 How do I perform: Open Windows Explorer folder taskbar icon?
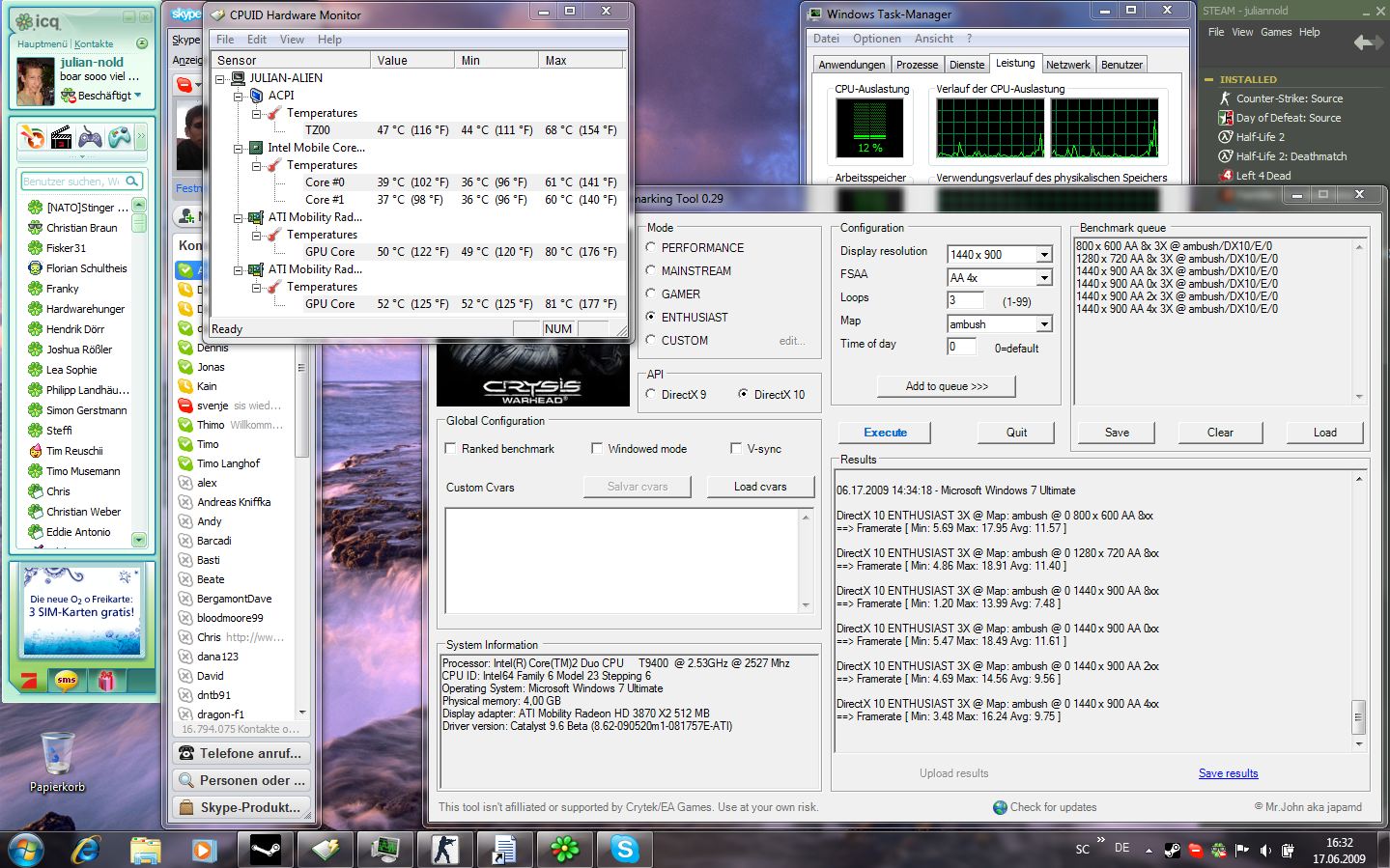[x=145, y=850]
